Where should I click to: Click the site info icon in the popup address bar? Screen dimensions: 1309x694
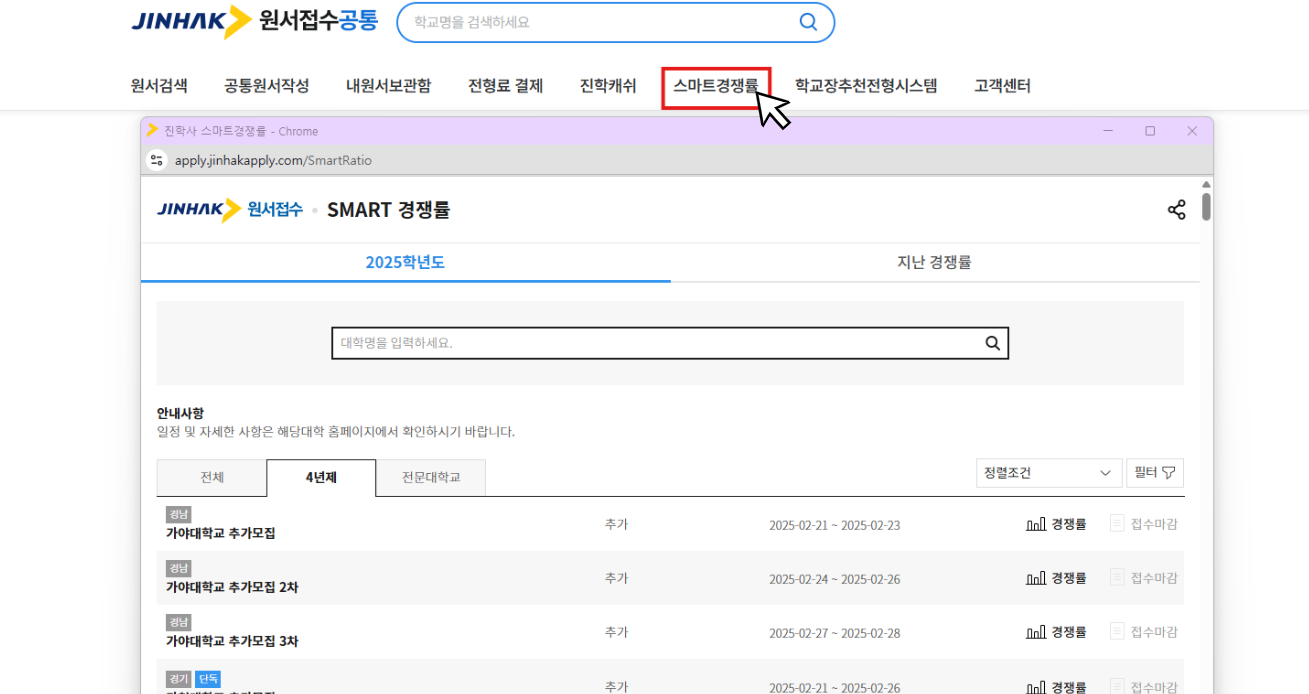pos(156,160)
